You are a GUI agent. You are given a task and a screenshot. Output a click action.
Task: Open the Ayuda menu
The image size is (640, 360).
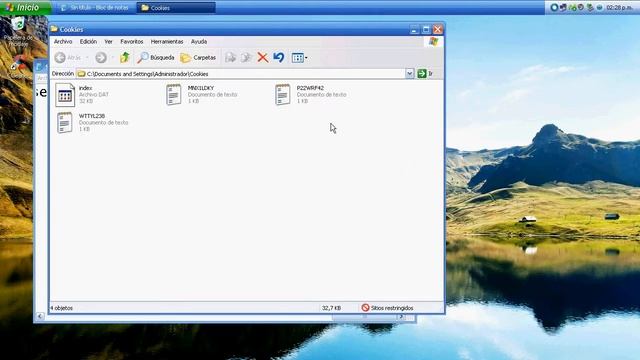[x=199, y=42]
